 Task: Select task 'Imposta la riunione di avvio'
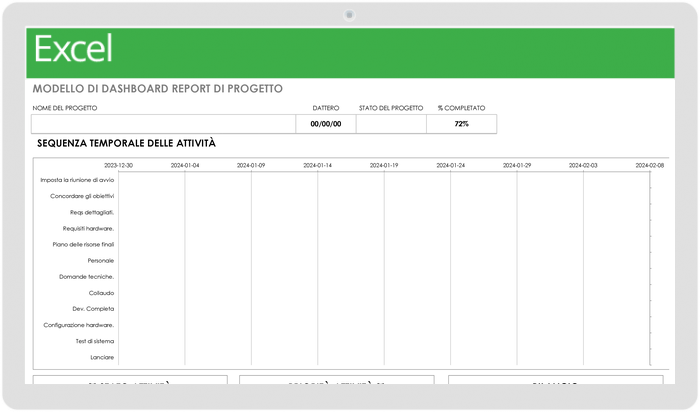coord(77,180)
